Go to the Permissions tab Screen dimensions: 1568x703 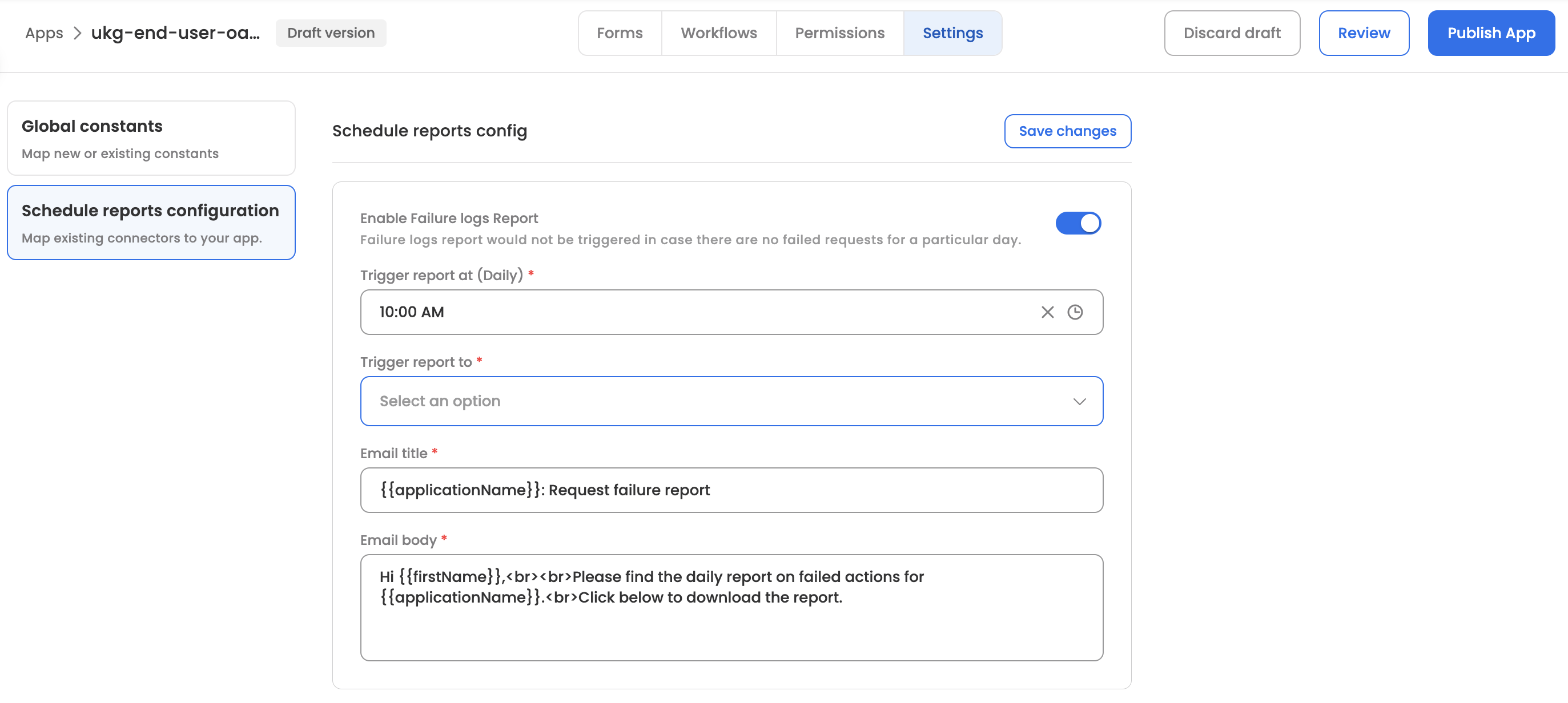click(x=839, y=33)
